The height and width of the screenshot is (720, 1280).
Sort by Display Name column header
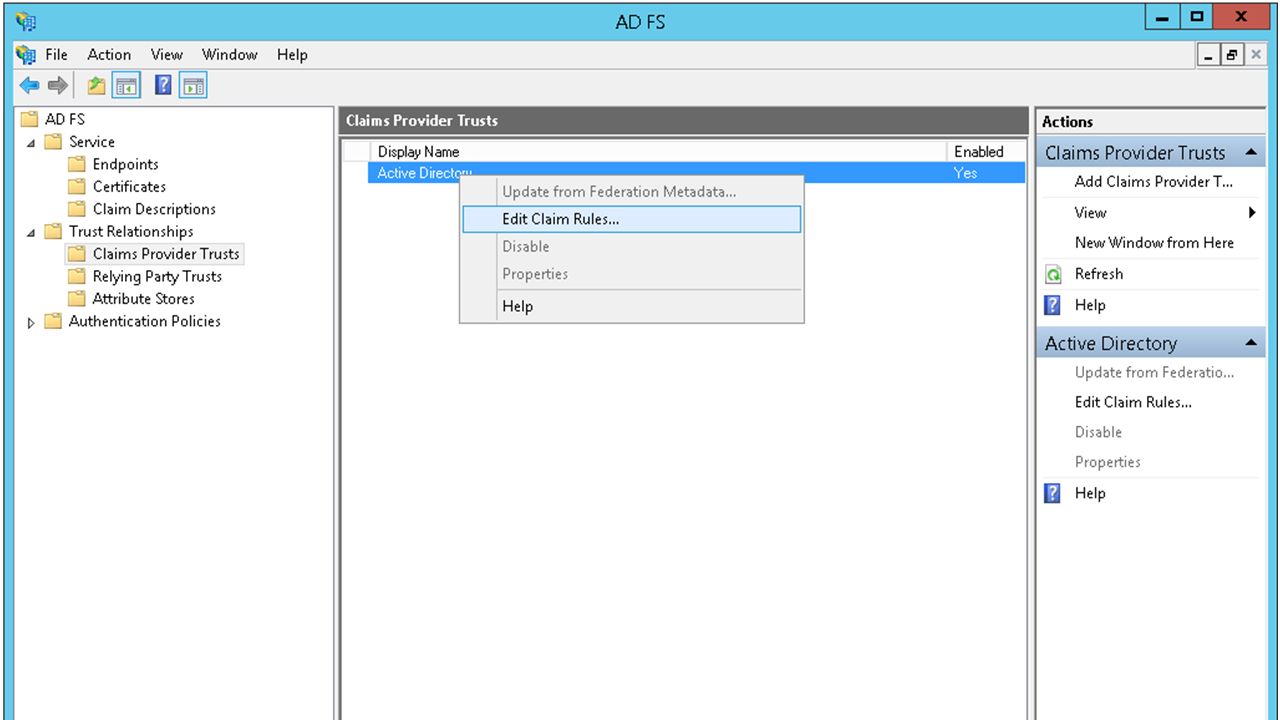point(658,152)
